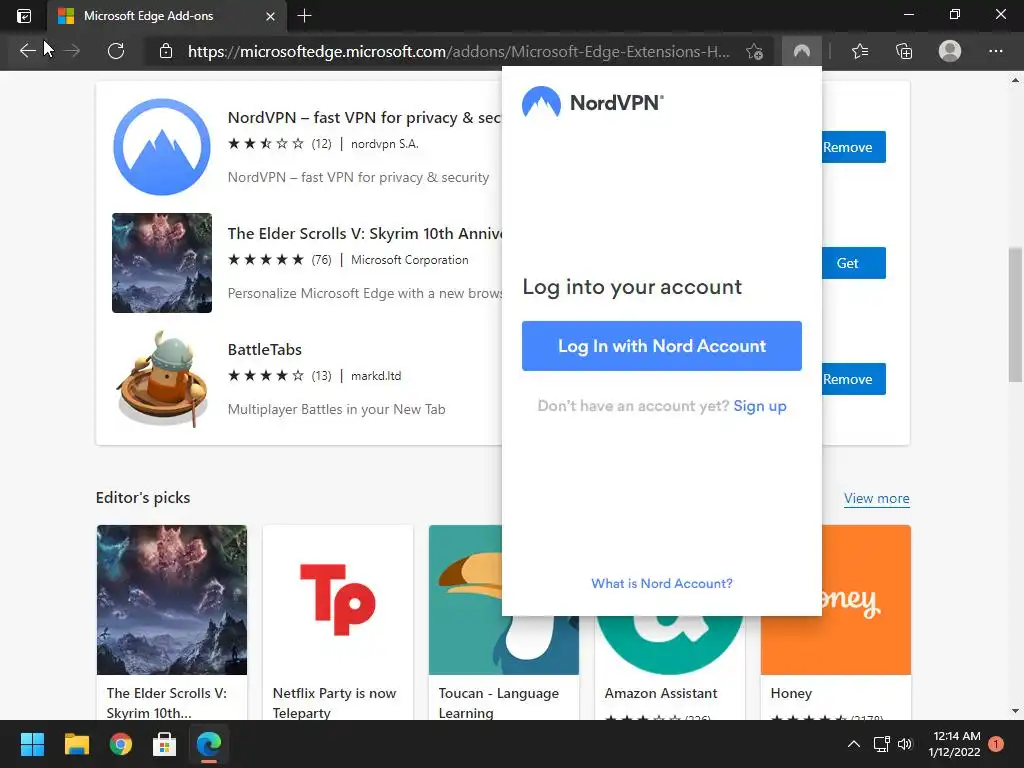Click scrollbar down arrow
The width and height of the screenshot is (1024, 768).
coord(1015,711)
